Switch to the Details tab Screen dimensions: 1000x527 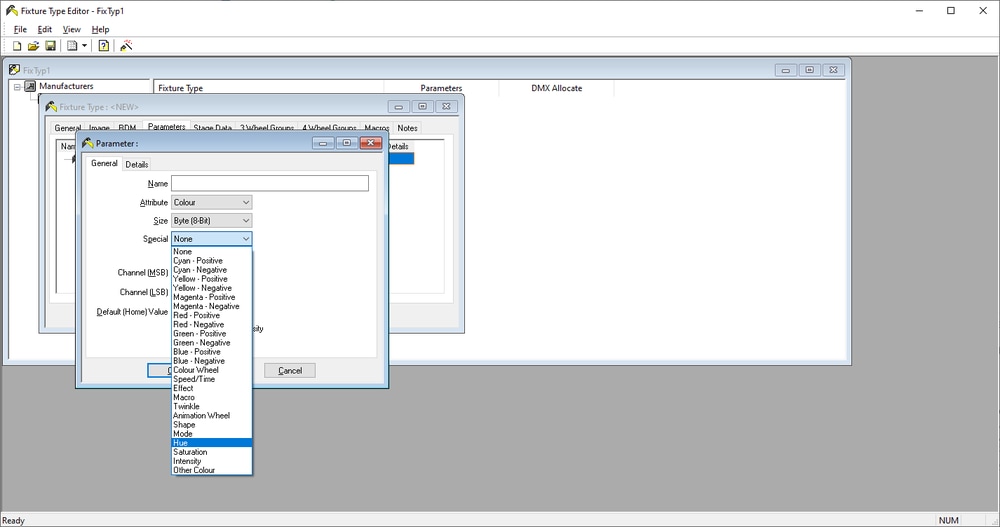137,164
